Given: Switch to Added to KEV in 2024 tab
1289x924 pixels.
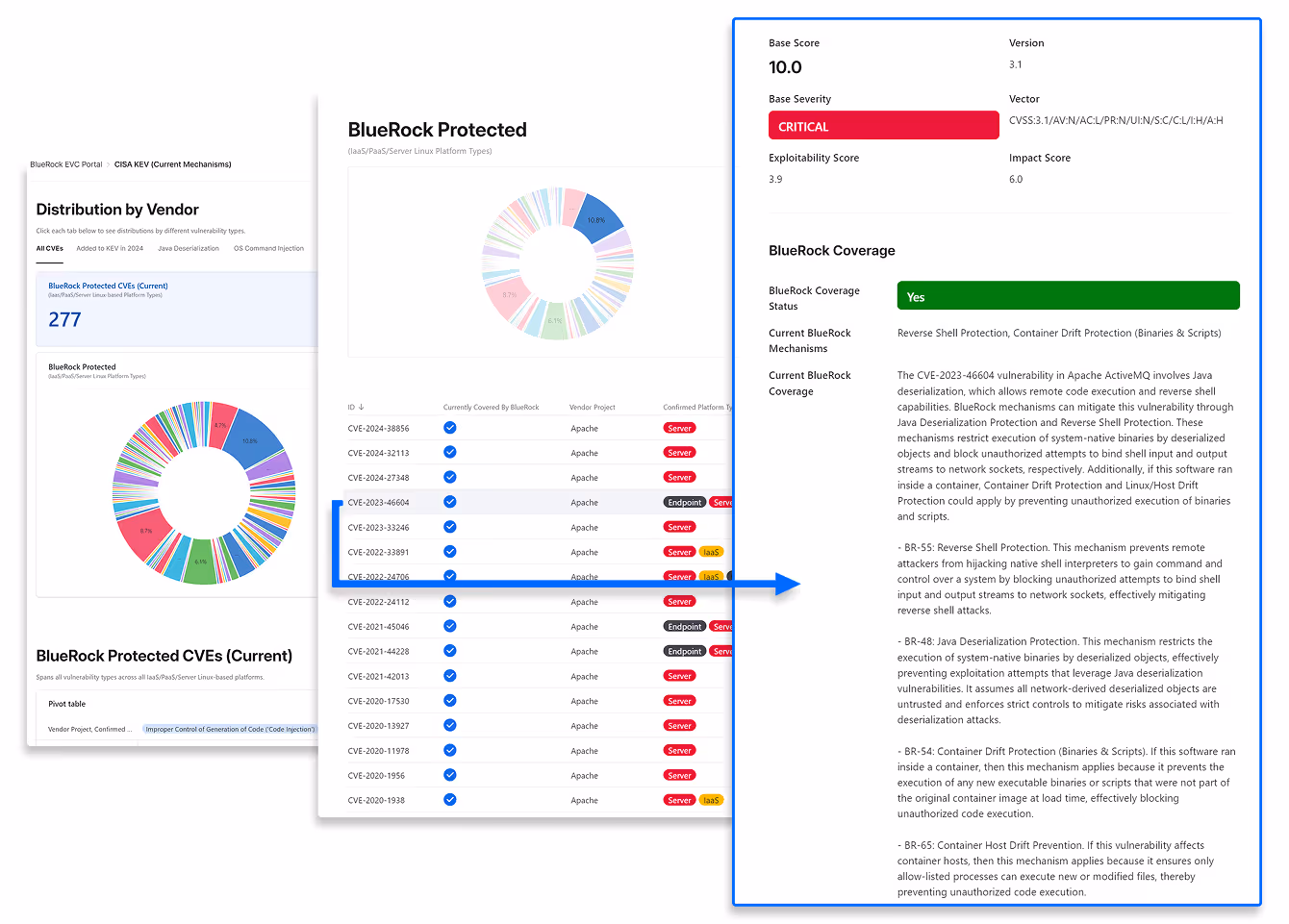Looking at the screenshot, I should 110,248.
